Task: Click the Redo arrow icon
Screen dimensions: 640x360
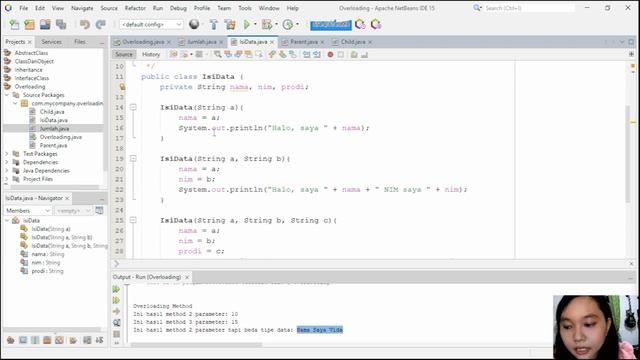Action: point(100,24)
